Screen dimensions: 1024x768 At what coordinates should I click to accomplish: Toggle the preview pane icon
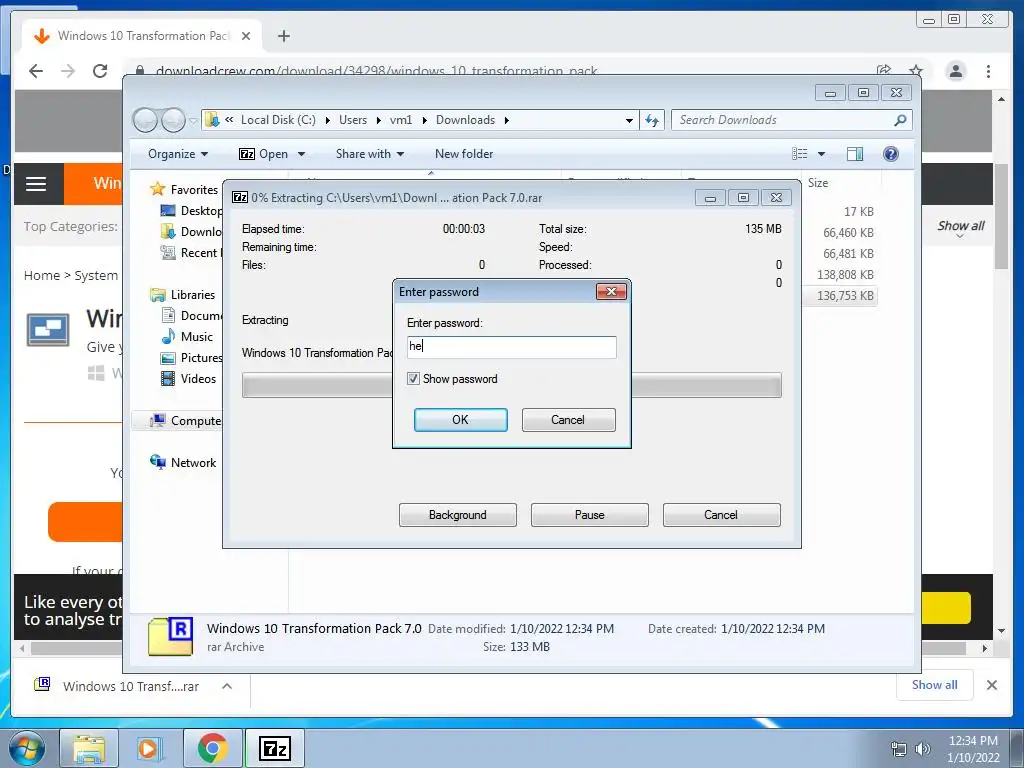(x=855, y=153)
